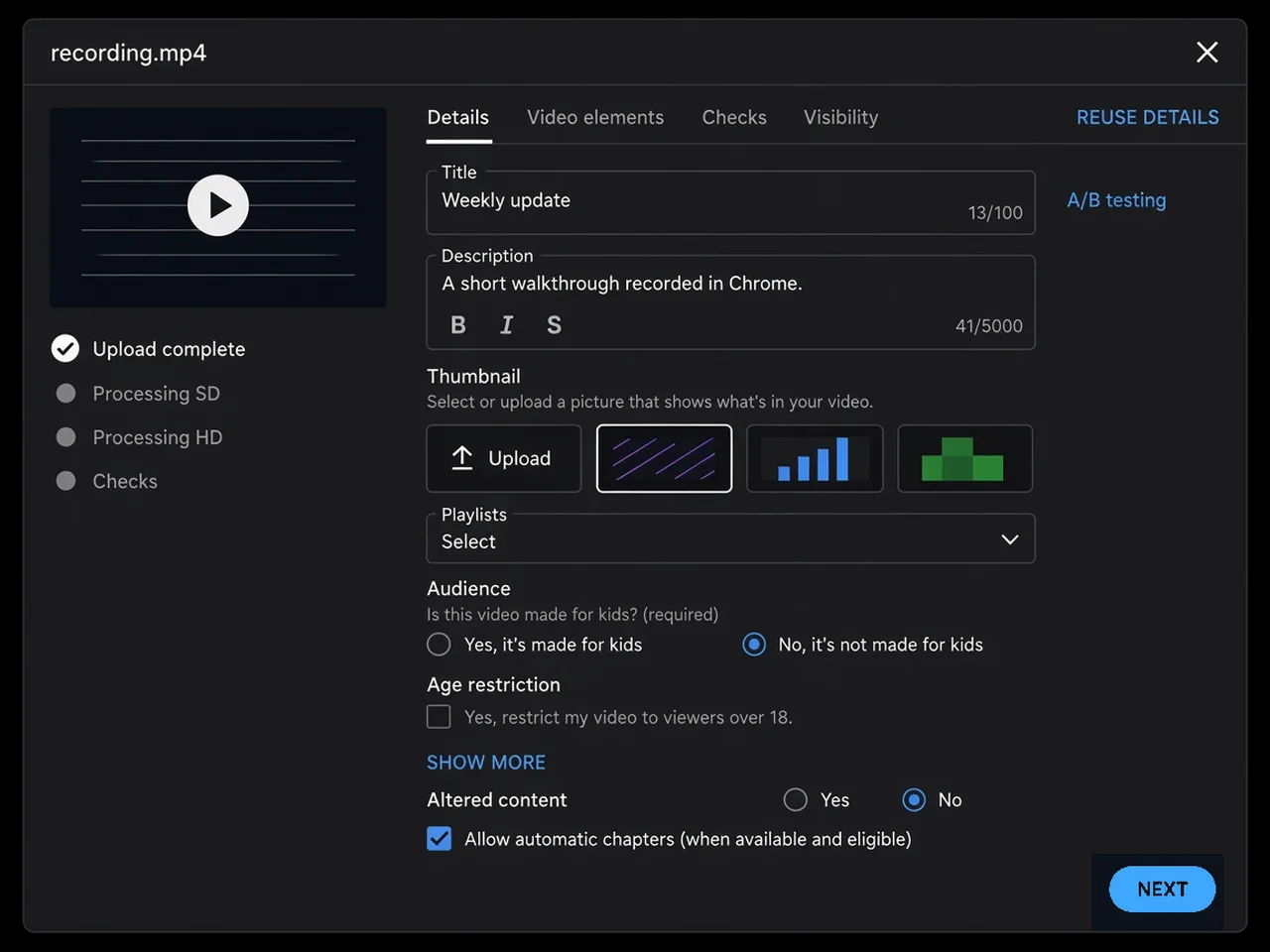
Task: Enable age restriction over 18 checkbox
Action: 439,716
